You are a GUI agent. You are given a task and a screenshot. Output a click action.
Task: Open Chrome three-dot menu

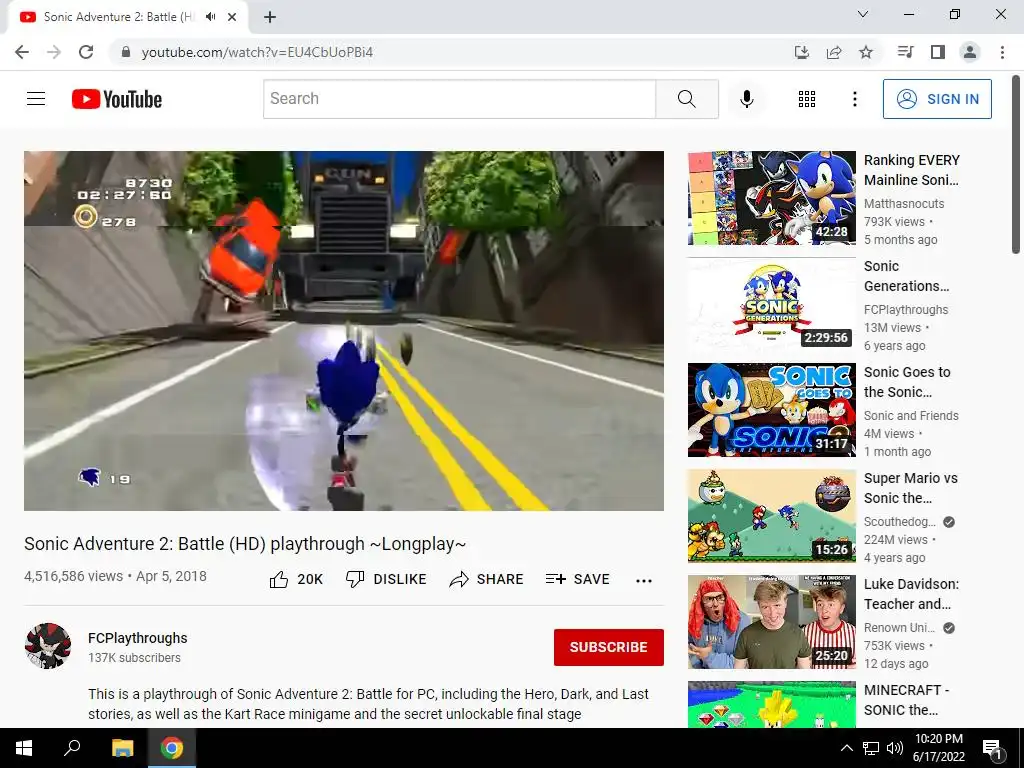click(1002, 52)
